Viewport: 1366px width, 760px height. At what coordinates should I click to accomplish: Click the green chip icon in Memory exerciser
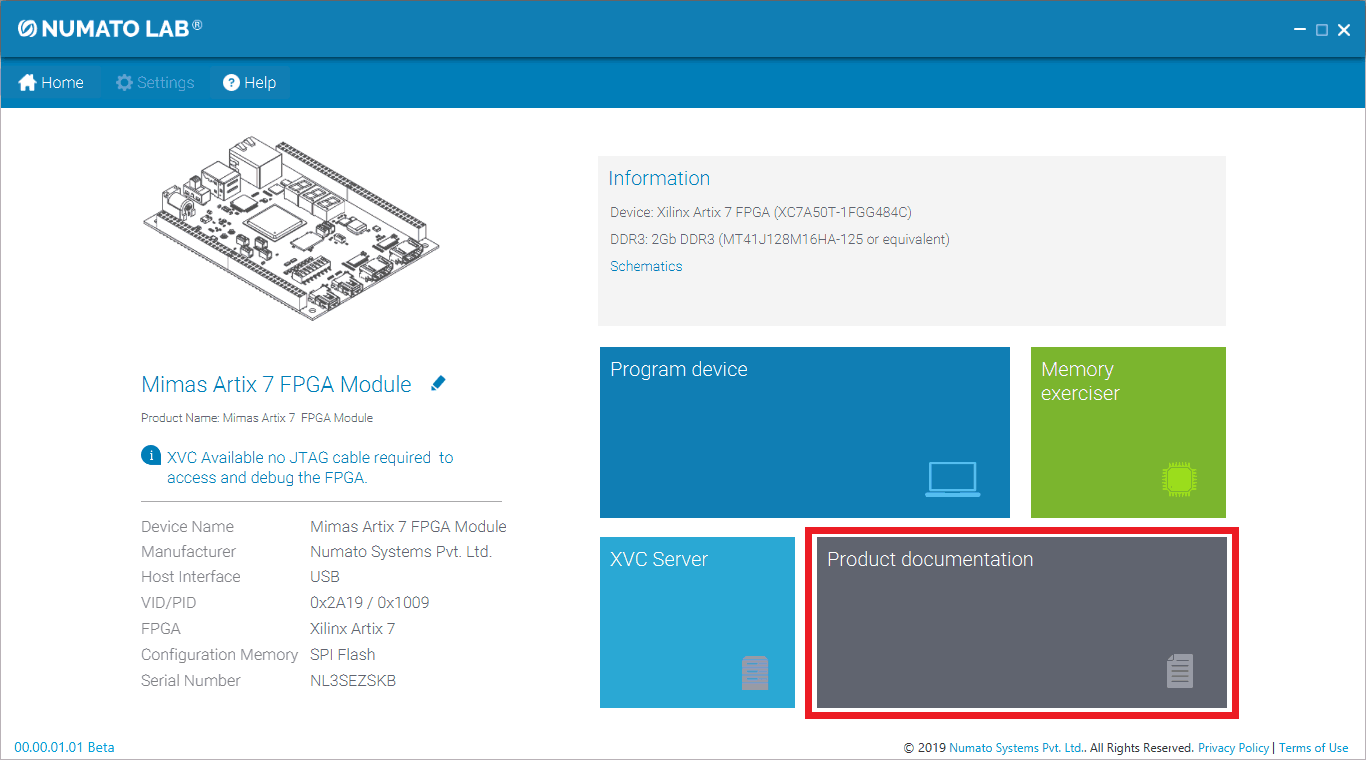(1179, 479)
